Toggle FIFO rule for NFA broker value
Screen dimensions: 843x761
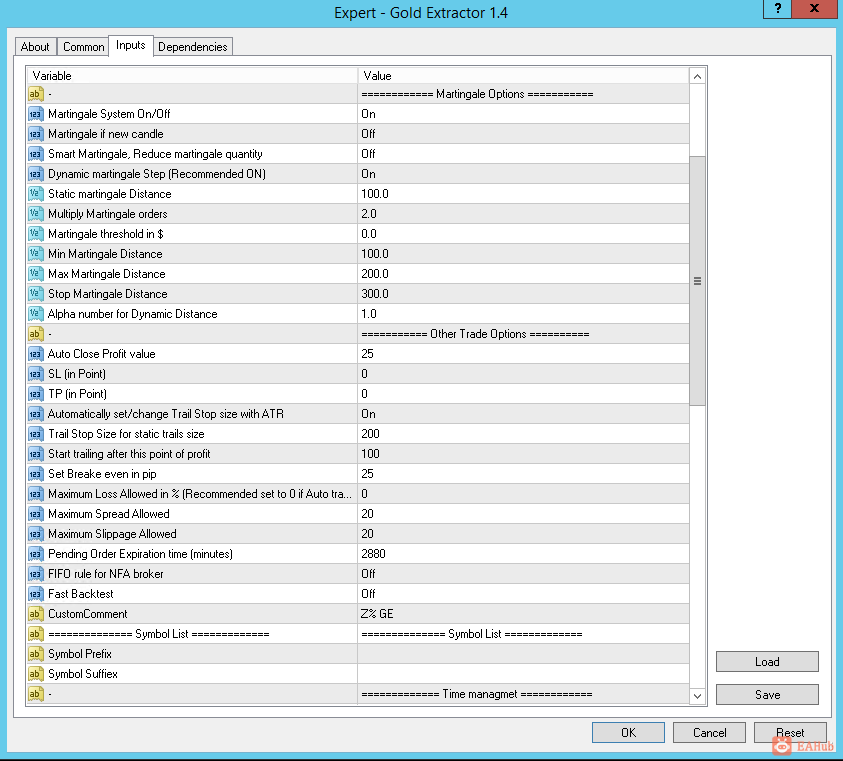pos(523,574)
